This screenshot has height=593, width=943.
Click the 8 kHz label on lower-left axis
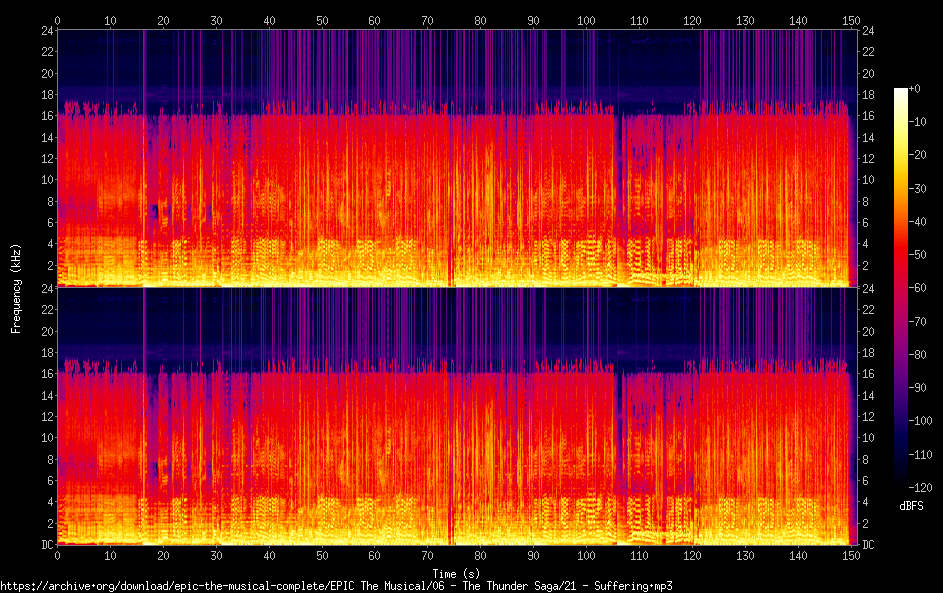click(x=47, y=460)
